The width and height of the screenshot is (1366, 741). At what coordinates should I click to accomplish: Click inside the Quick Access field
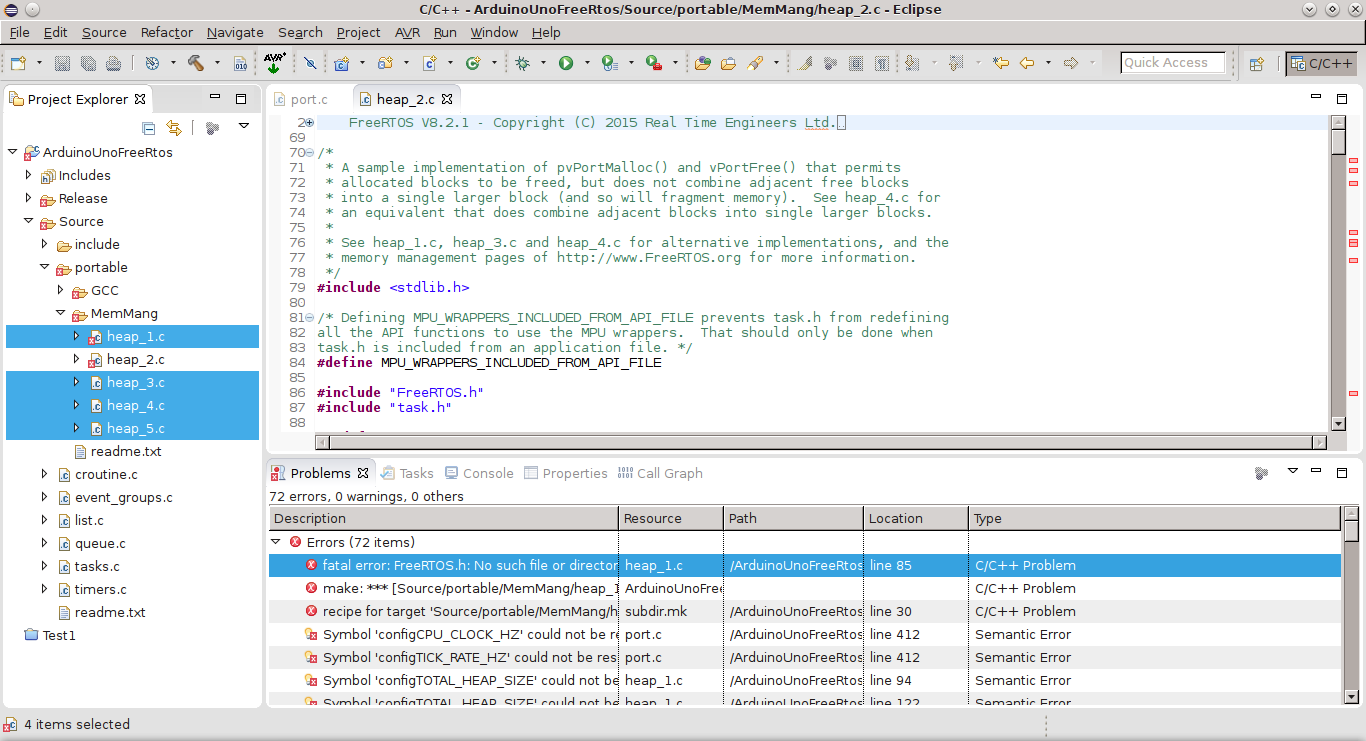point(1172,62)
